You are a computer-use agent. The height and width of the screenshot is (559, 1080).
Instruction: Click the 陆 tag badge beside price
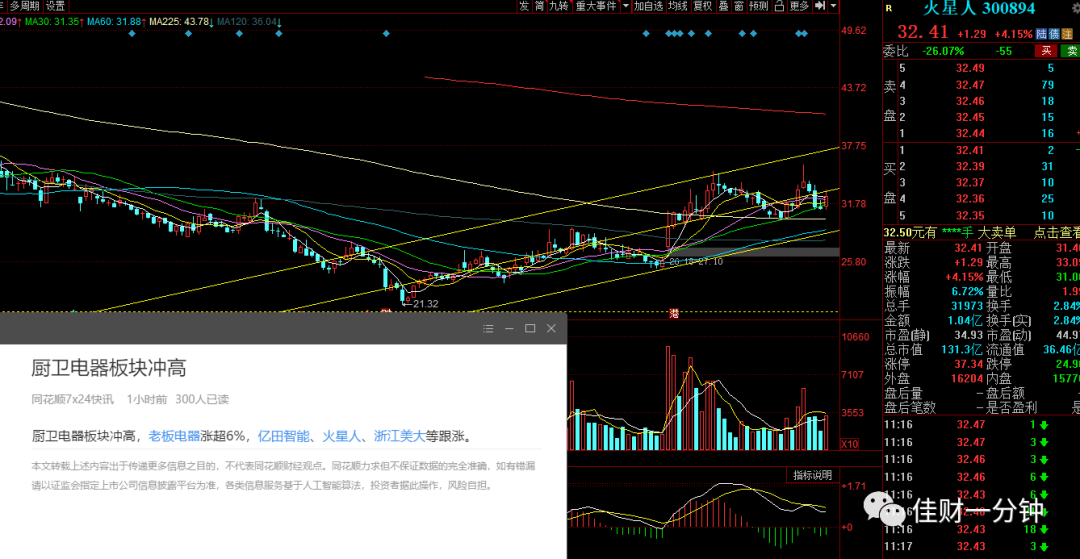[x=1041, y=33]
